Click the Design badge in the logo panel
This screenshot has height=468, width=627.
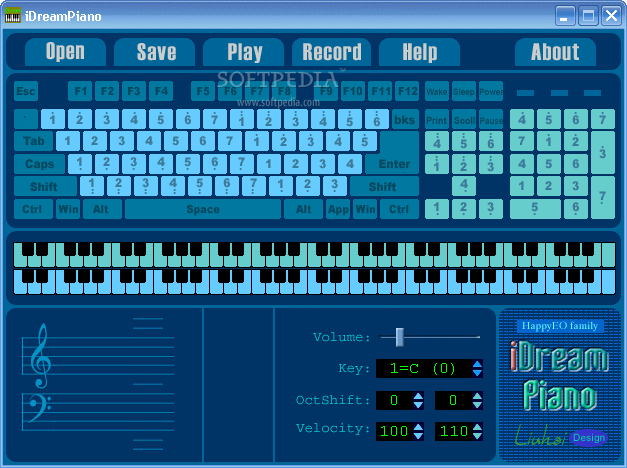[589, 438]
